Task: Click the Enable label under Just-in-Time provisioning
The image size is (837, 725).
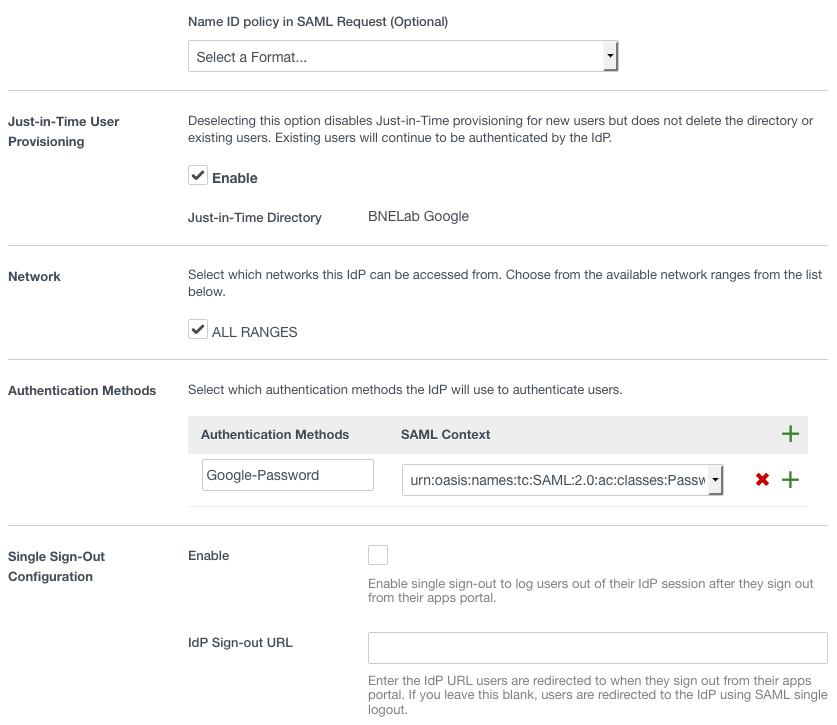Action: point(235,178)
